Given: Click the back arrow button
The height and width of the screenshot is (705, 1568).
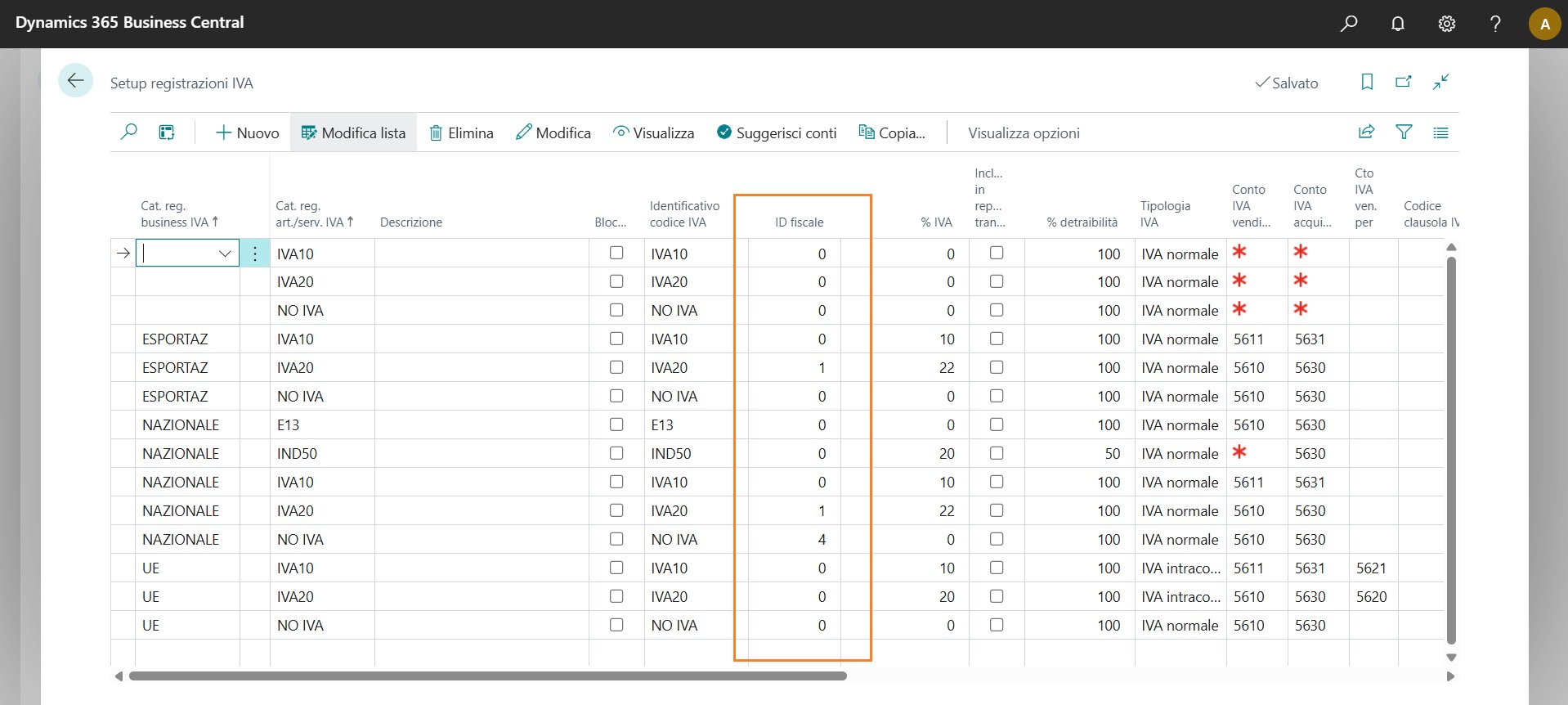Looking at the screenshot, I should point(75,81).
